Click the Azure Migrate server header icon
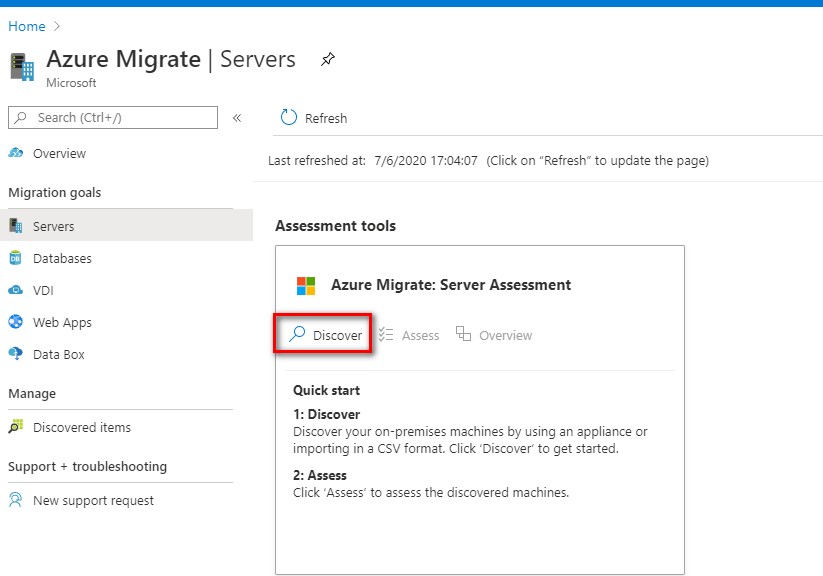This screenshot has height=576, width=823. pyautogui.click(x=22, y=67)
